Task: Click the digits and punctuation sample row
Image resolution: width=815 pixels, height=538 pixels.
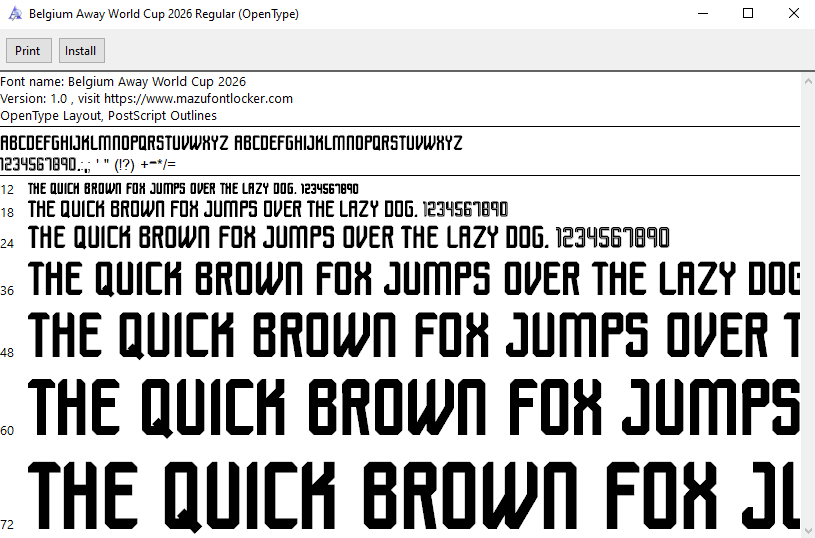Action: 88,164
